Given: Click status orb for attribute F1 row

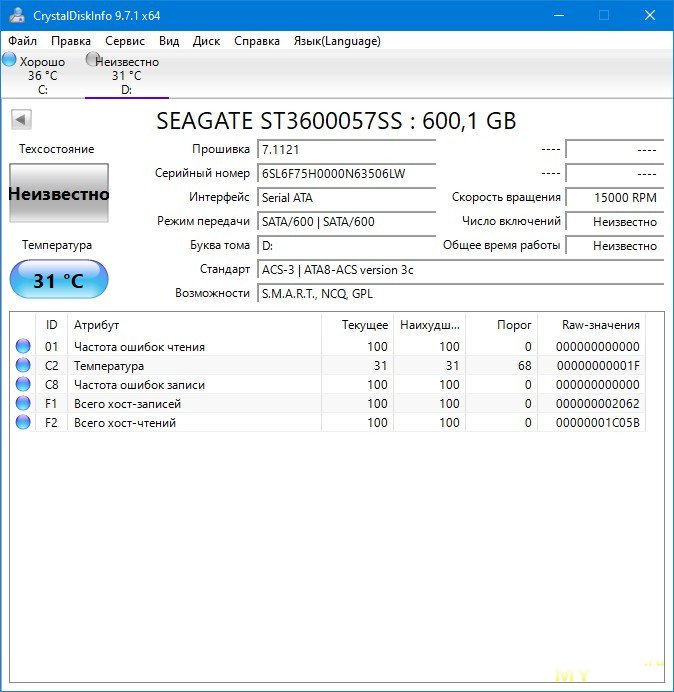Looking at the screenshot, I should click(23, 404).
